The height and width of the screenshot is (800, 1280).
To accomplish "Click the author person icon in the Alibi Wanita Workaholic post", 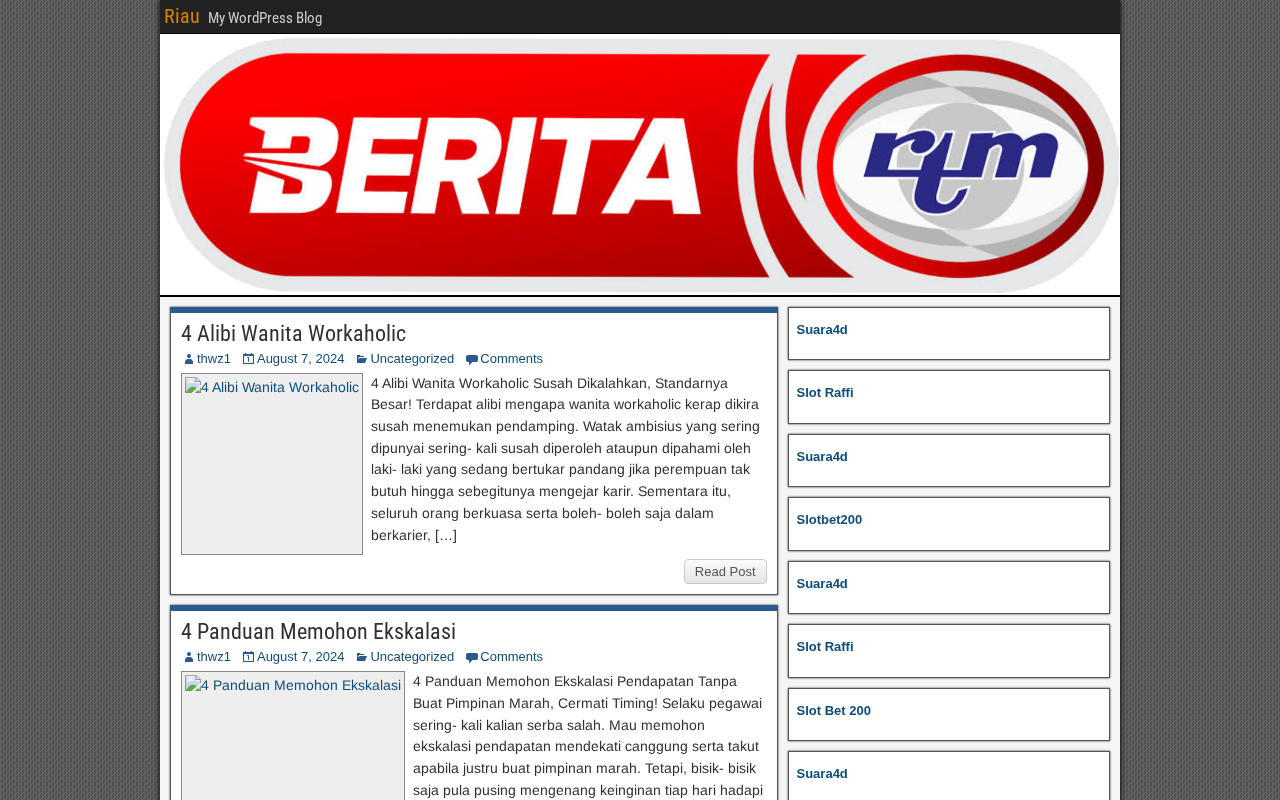I will [x=189, y=359].
